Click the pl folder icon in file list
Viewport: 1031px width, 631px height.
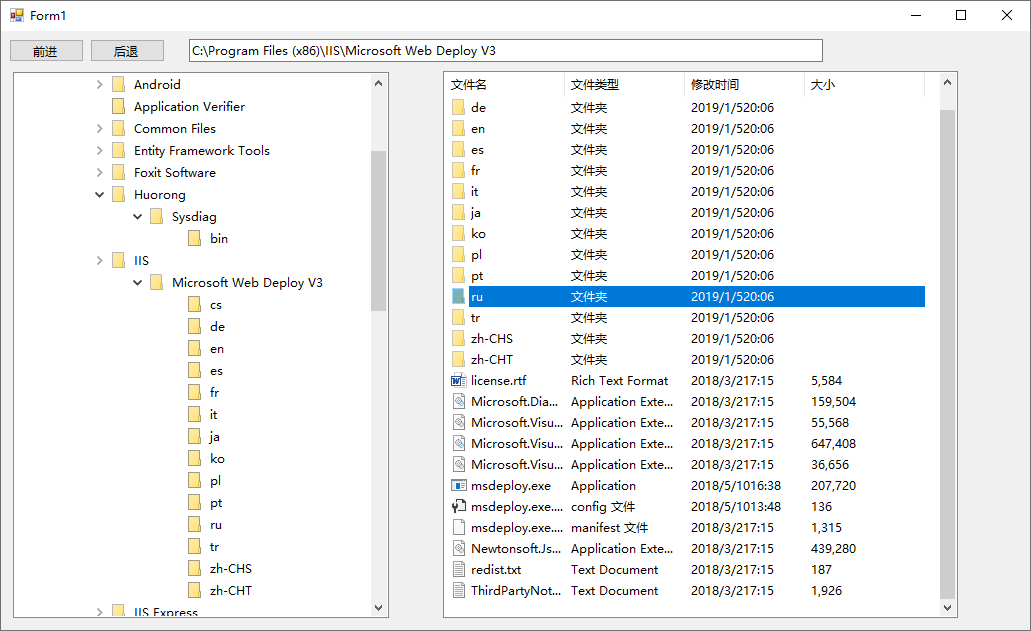(x=458, y=254)
